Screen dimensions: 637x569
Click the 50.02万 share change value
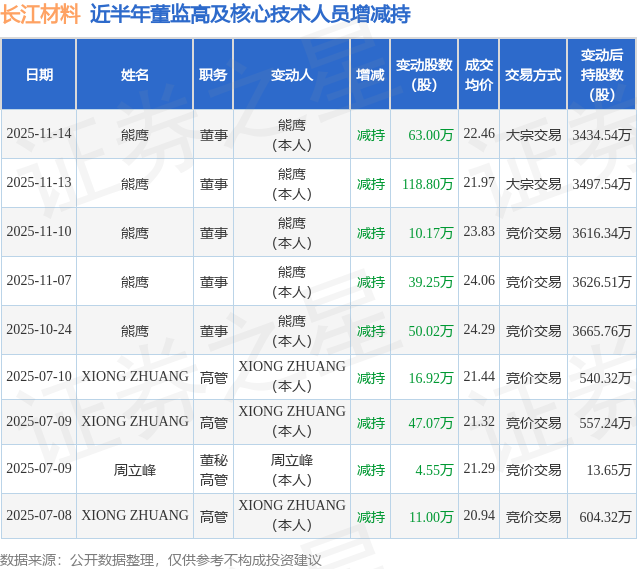tap(431, 331)
